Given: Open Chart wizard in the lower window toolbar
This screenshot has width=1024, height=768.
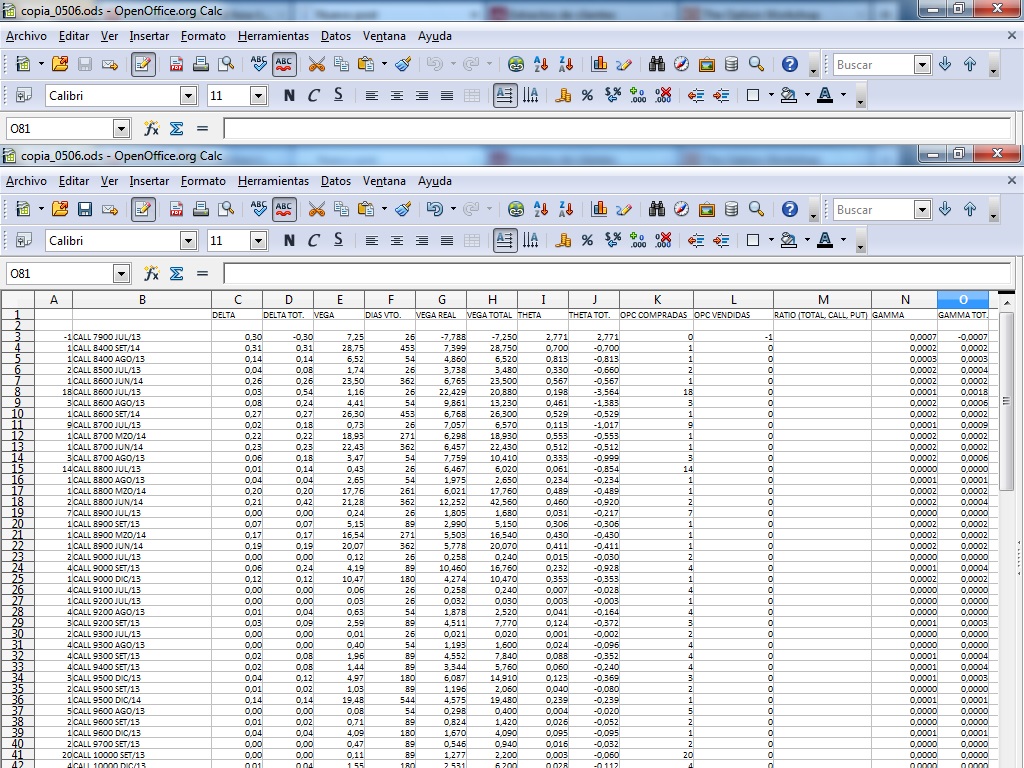Looking at the screenshot, I should [x=600, y=210].
